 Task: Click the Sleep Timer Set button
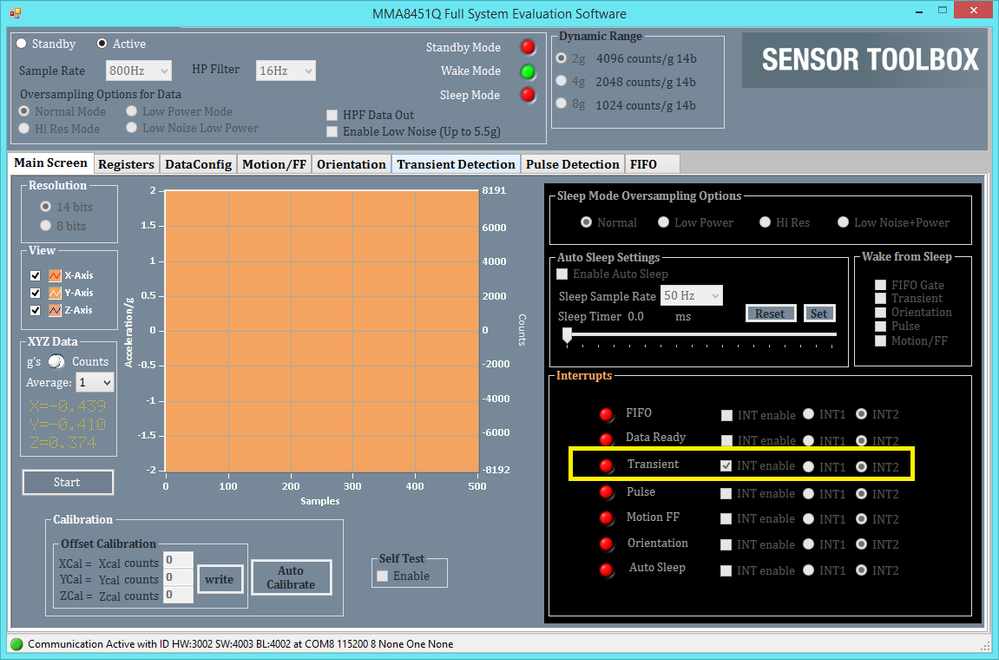tap(819, 313)
